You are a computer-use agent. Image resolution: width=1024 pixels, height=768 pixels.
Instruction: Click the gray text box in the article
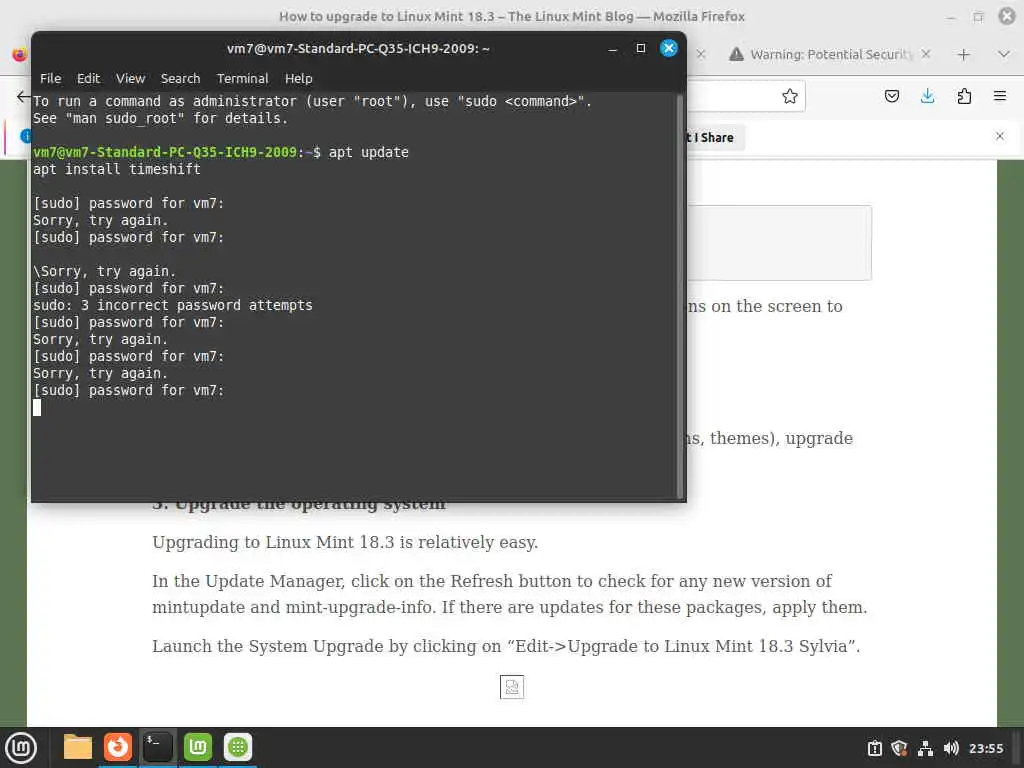(779, 243)
